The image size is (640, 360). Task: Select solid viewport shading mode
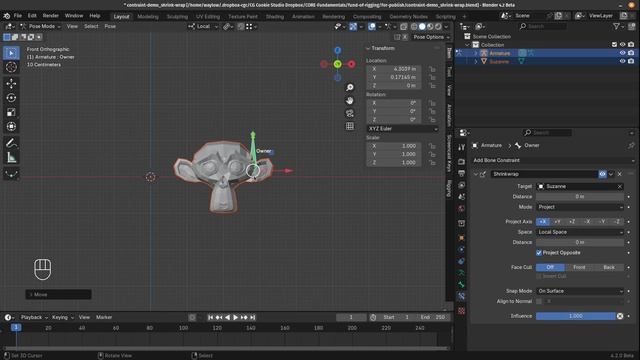coord(422,27)
